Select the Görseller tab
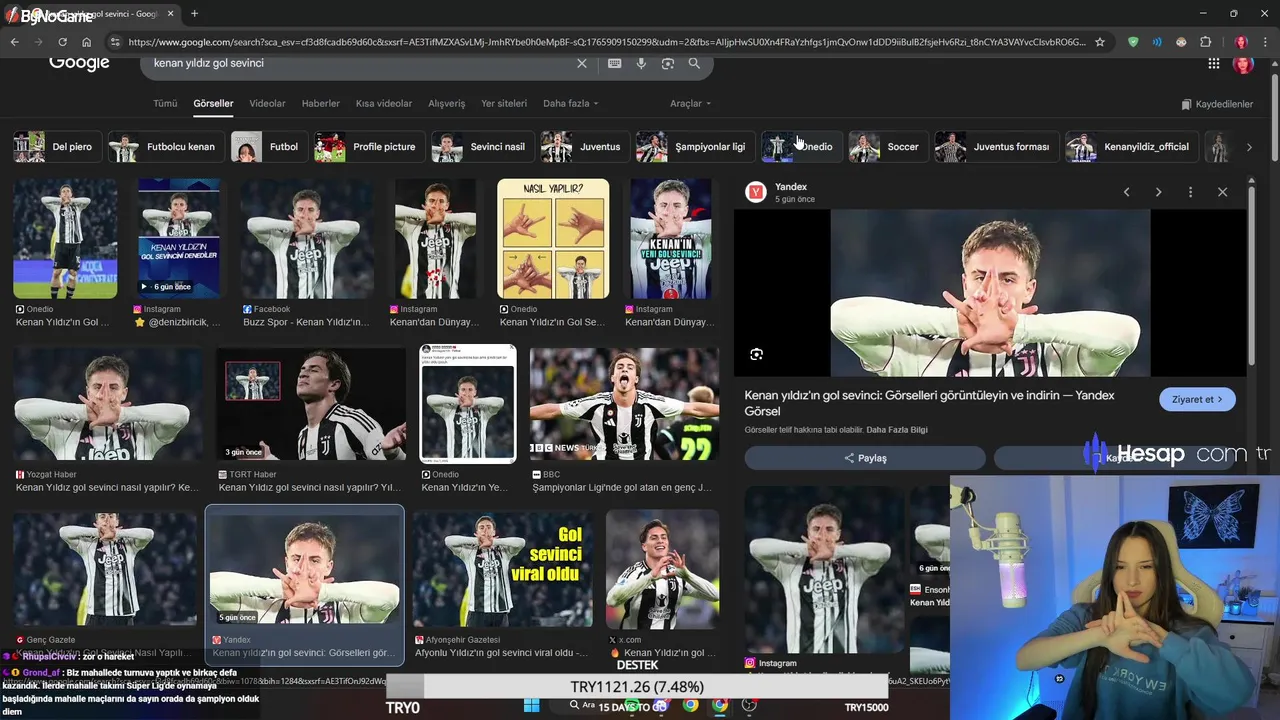 tap(213, 103)
